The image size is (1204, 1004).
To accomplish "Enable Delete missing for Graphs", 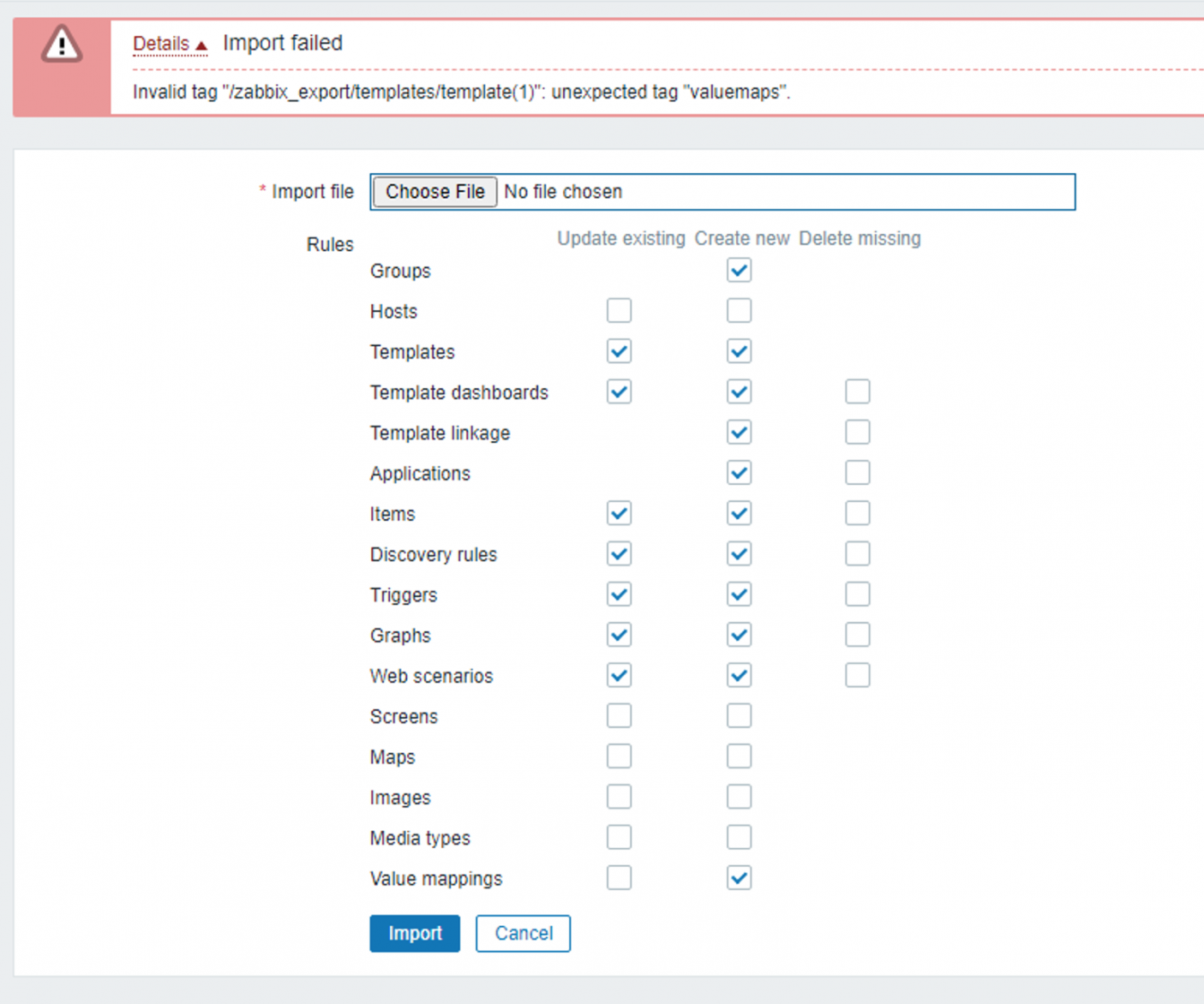I will coord(857,635).
